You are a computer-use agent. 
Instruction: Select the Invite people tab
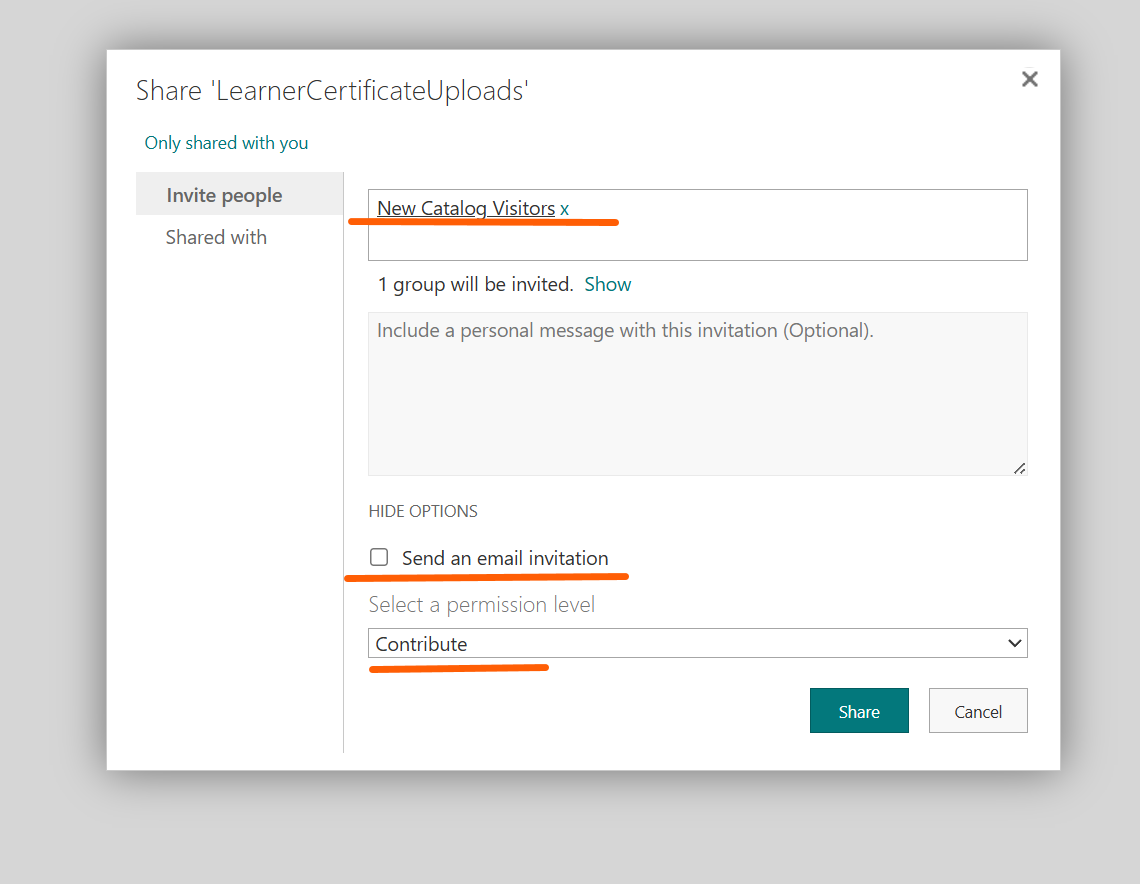[x=239, y=194]
